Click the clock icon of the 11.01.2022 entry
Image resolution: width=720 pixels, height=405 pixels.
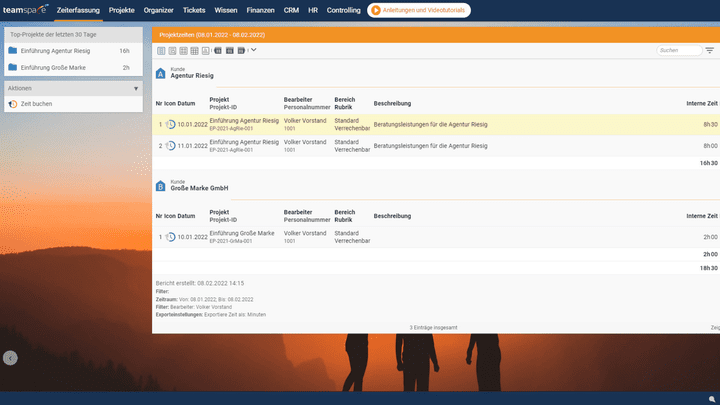tap(171, 146)
